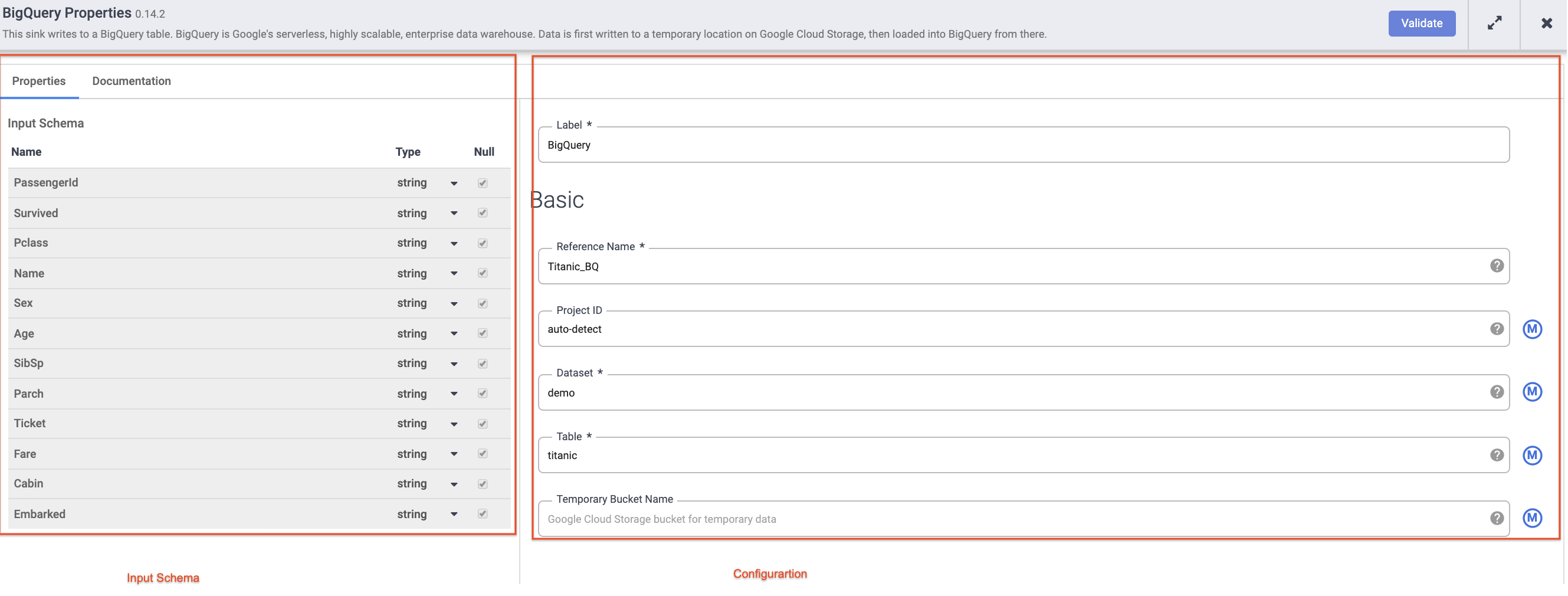Switch to the Documentation tab
The width and height of the screenshot is (1568, 596).
coord(132,81)
